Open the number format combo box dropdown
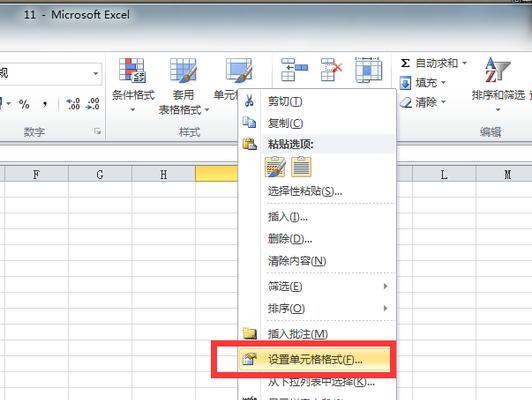The width and height of the screenshot is (532, 400). pyautogui.click(x=96, y=73)
